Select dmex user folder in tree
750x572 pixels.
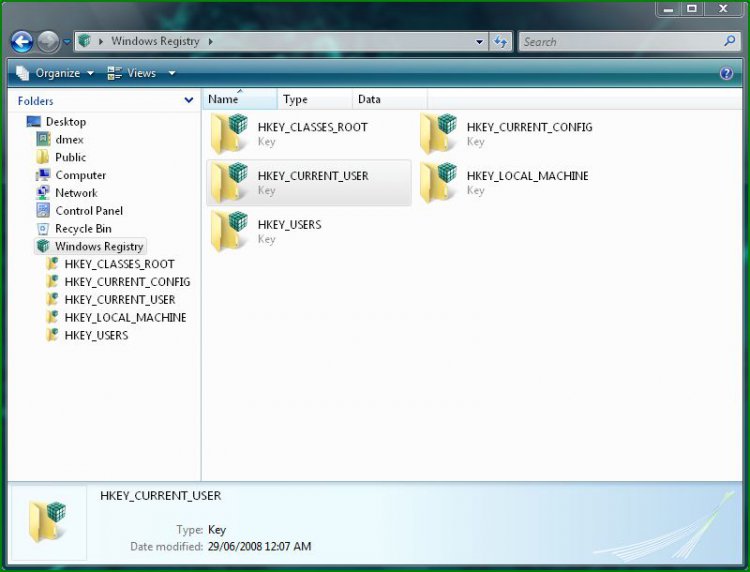coord(69,140)
